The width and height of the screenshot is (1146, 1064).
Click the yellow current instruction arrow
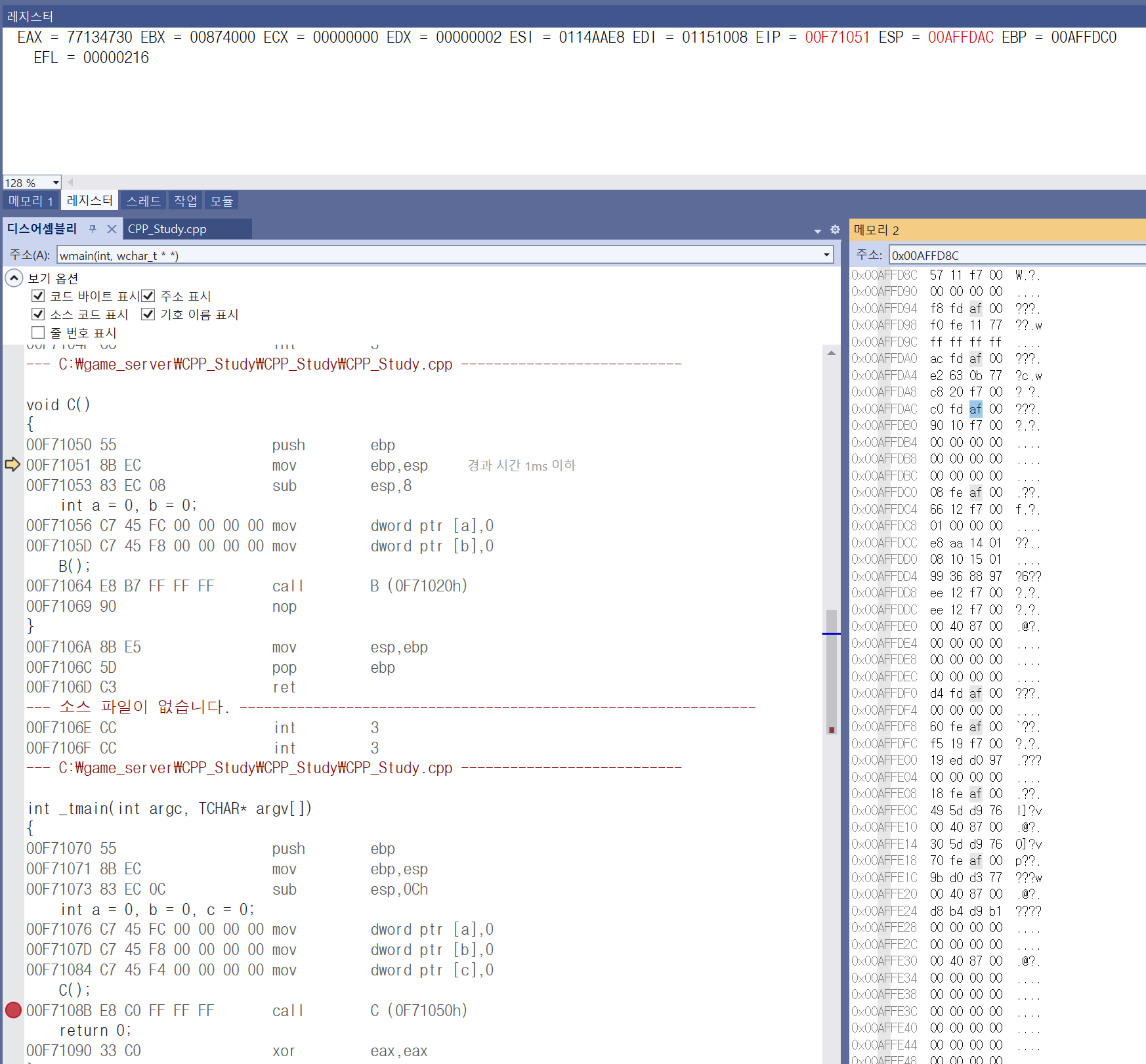[x=12, y=465]
